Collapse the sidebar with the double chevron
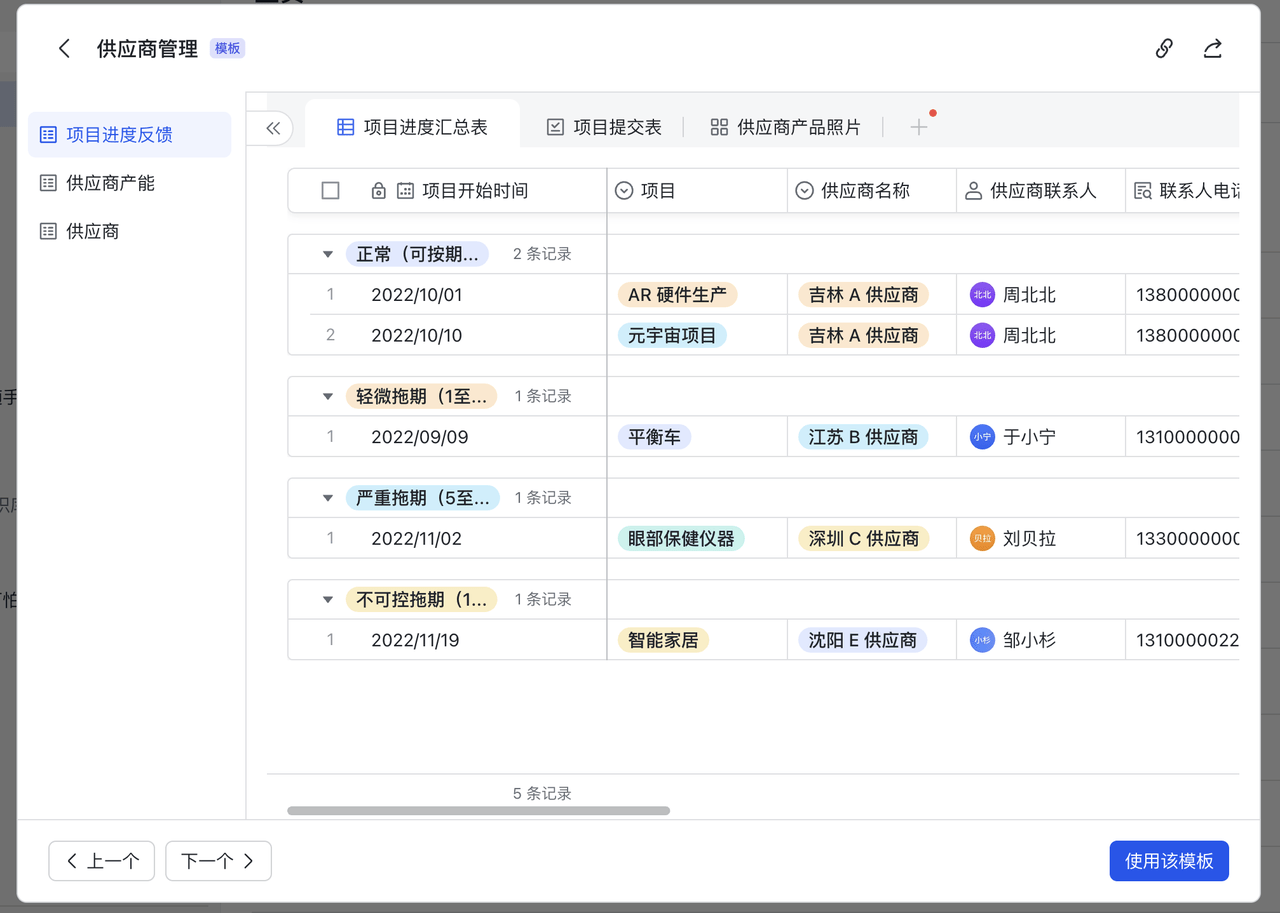 tap(273, 128)
